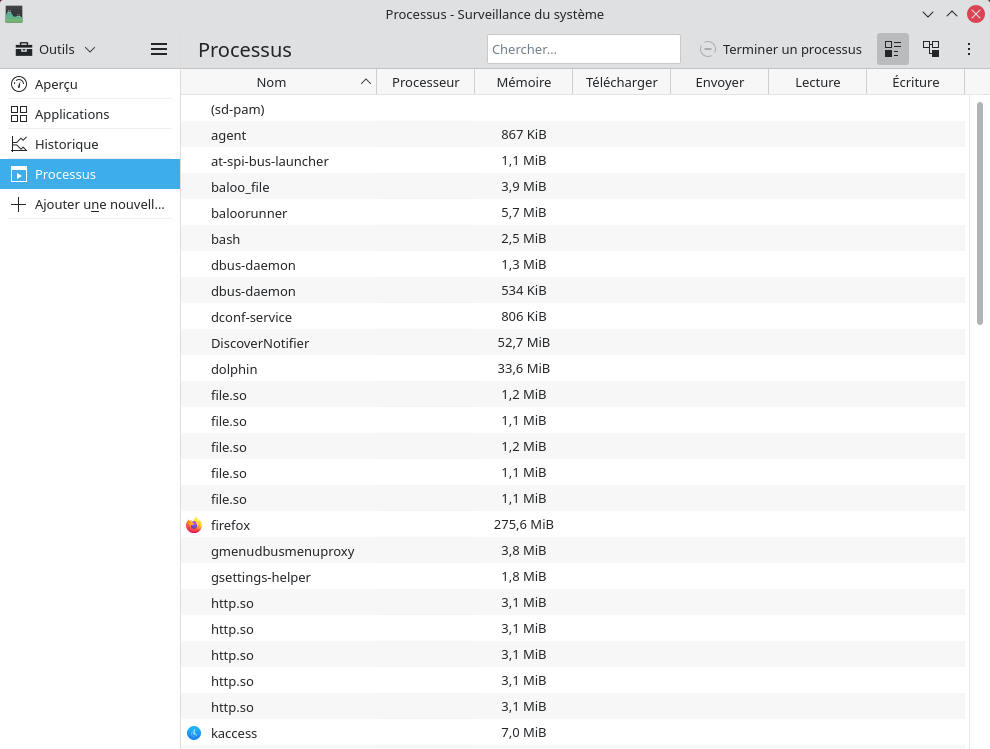Open the Applications page in sidebar
Screen dimensions: 990x749
[x=71, y=114]
